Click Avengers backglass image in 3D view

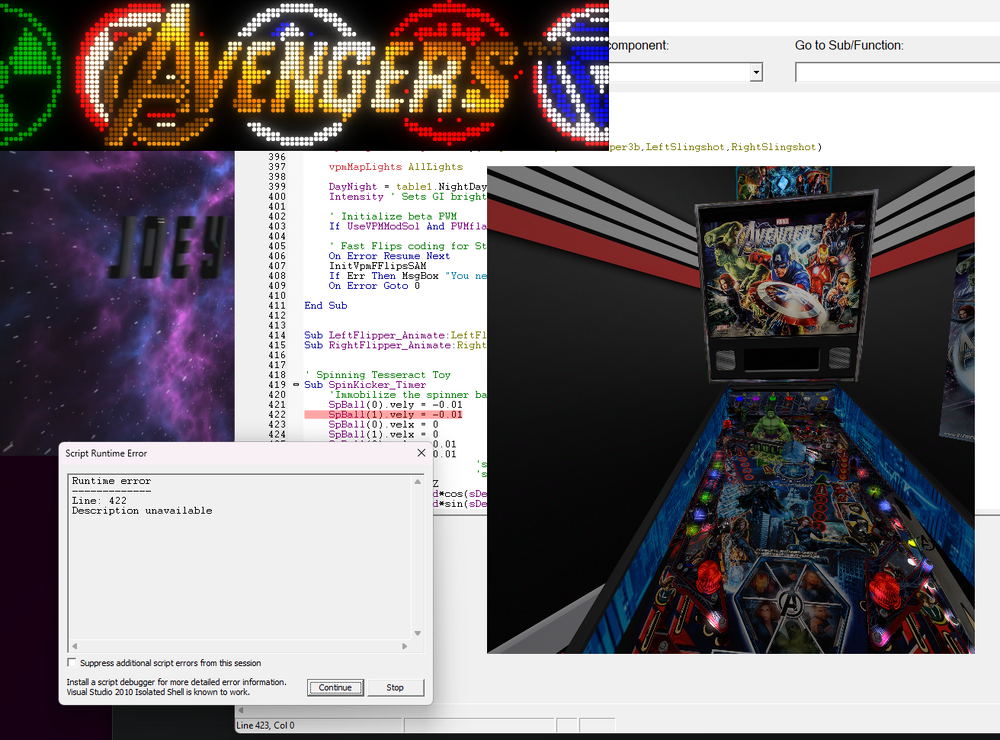point(787,274)
